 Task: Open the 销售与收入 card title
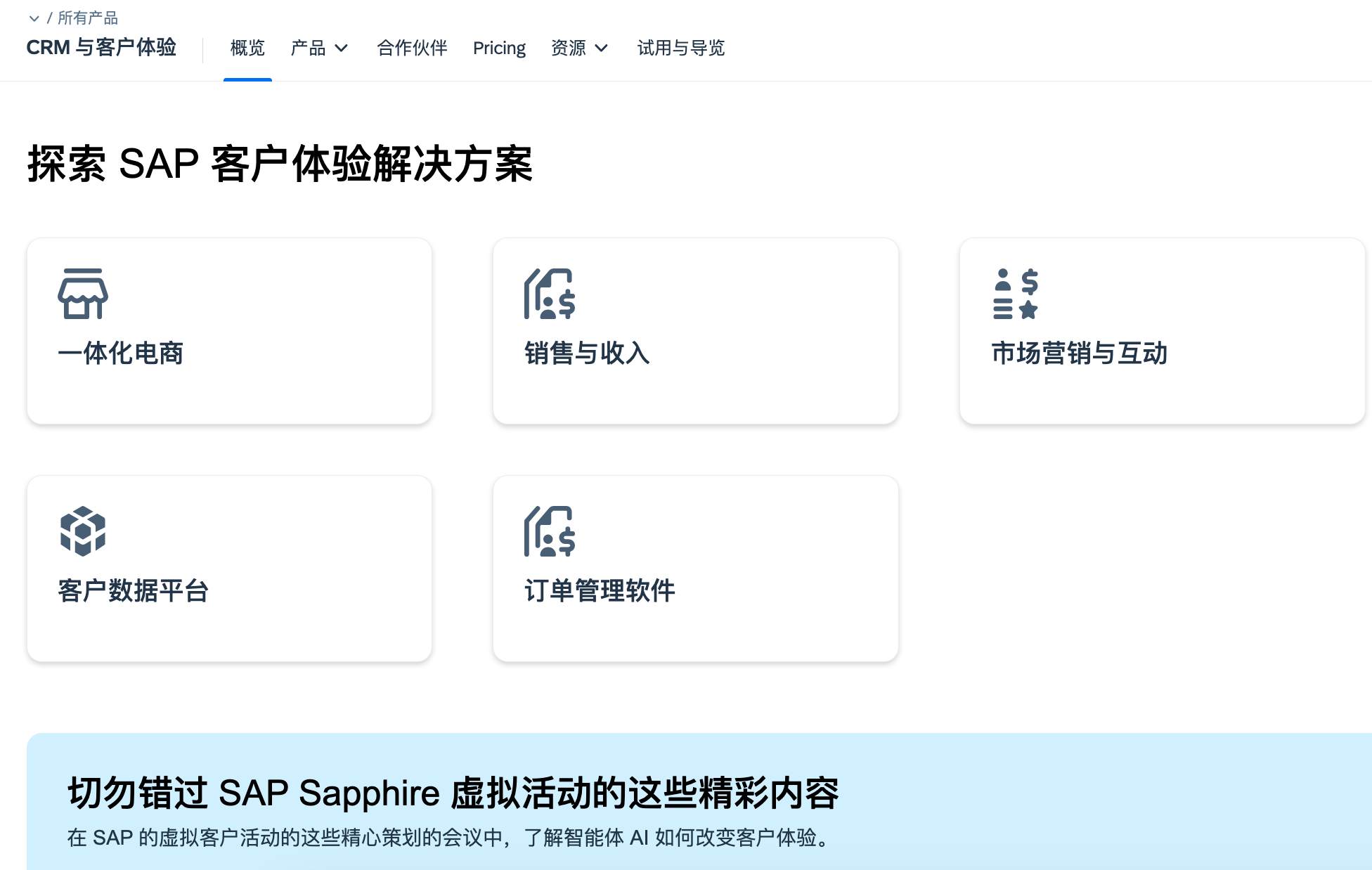587,353
